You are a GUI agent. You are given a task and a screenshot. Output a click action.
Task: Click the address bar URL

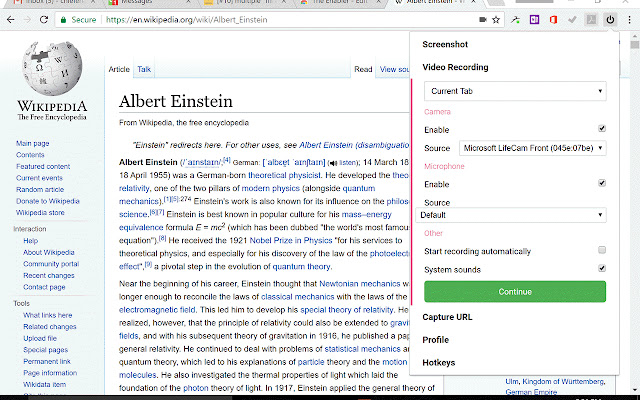tap(187, 20)
